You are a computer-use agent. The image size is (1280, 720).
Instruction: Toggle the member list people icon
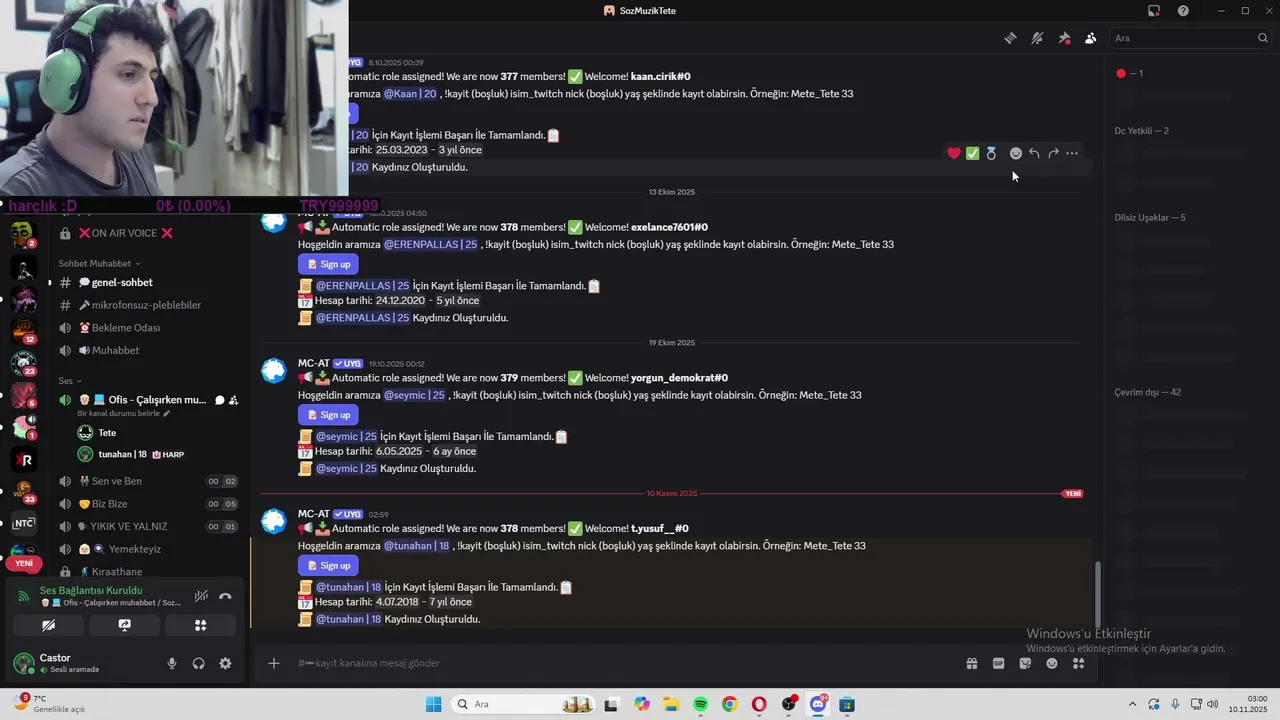(1090, 38)
